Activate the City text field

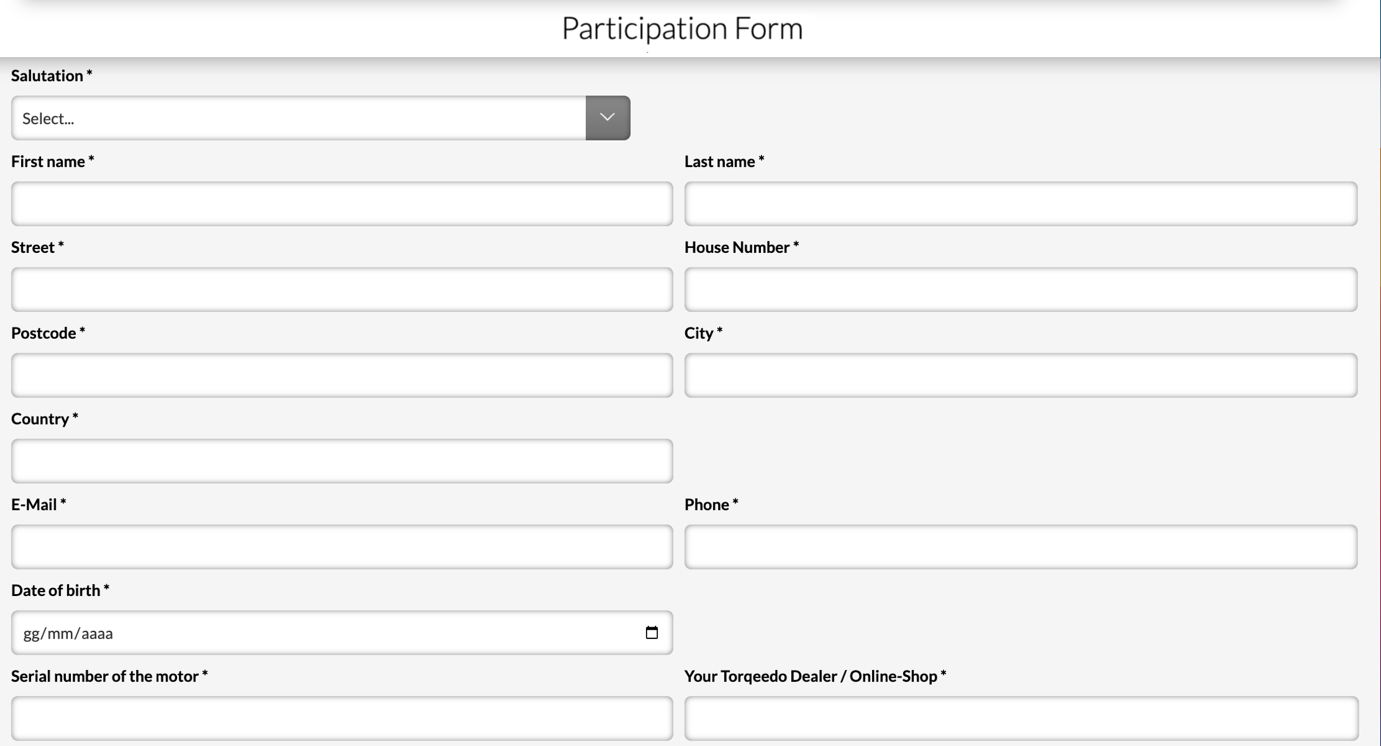[x=1020, y=376]
